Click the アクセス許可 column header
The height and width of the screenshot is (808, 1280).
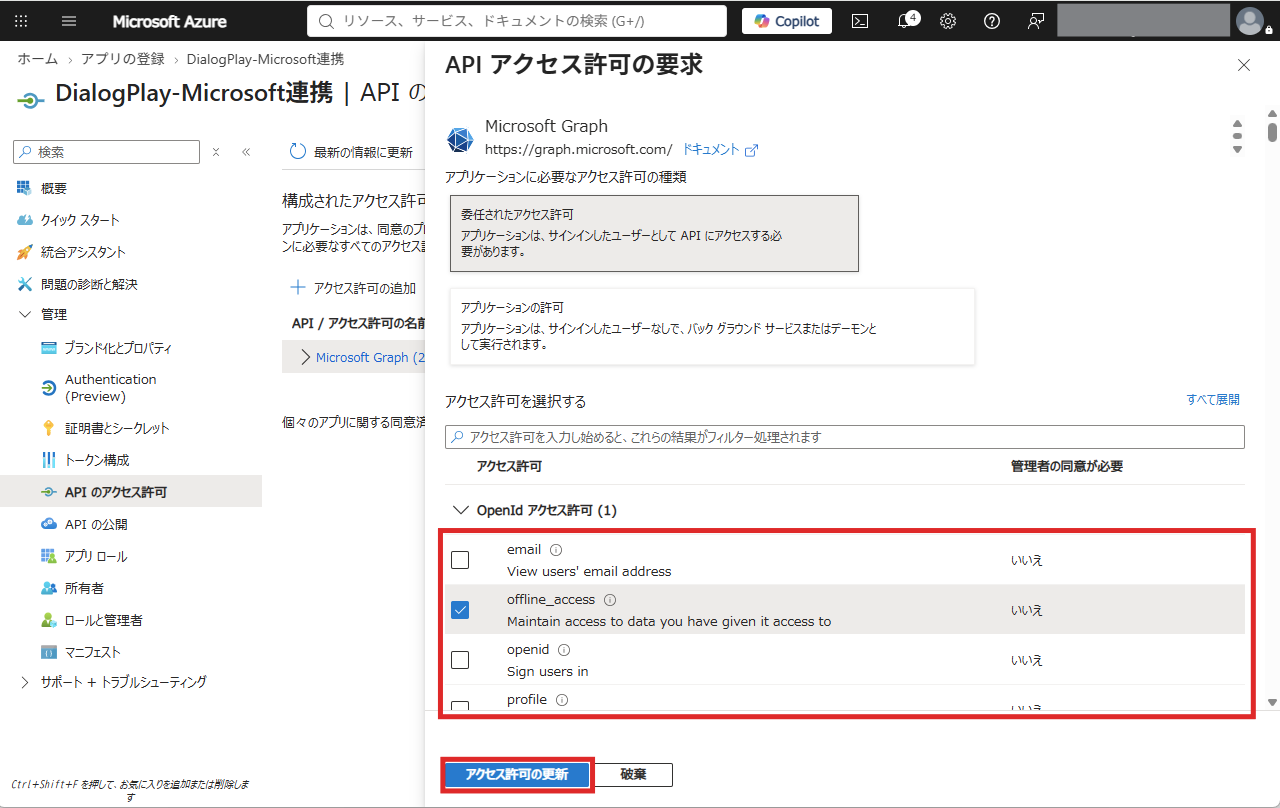click(x=509, y=466)
